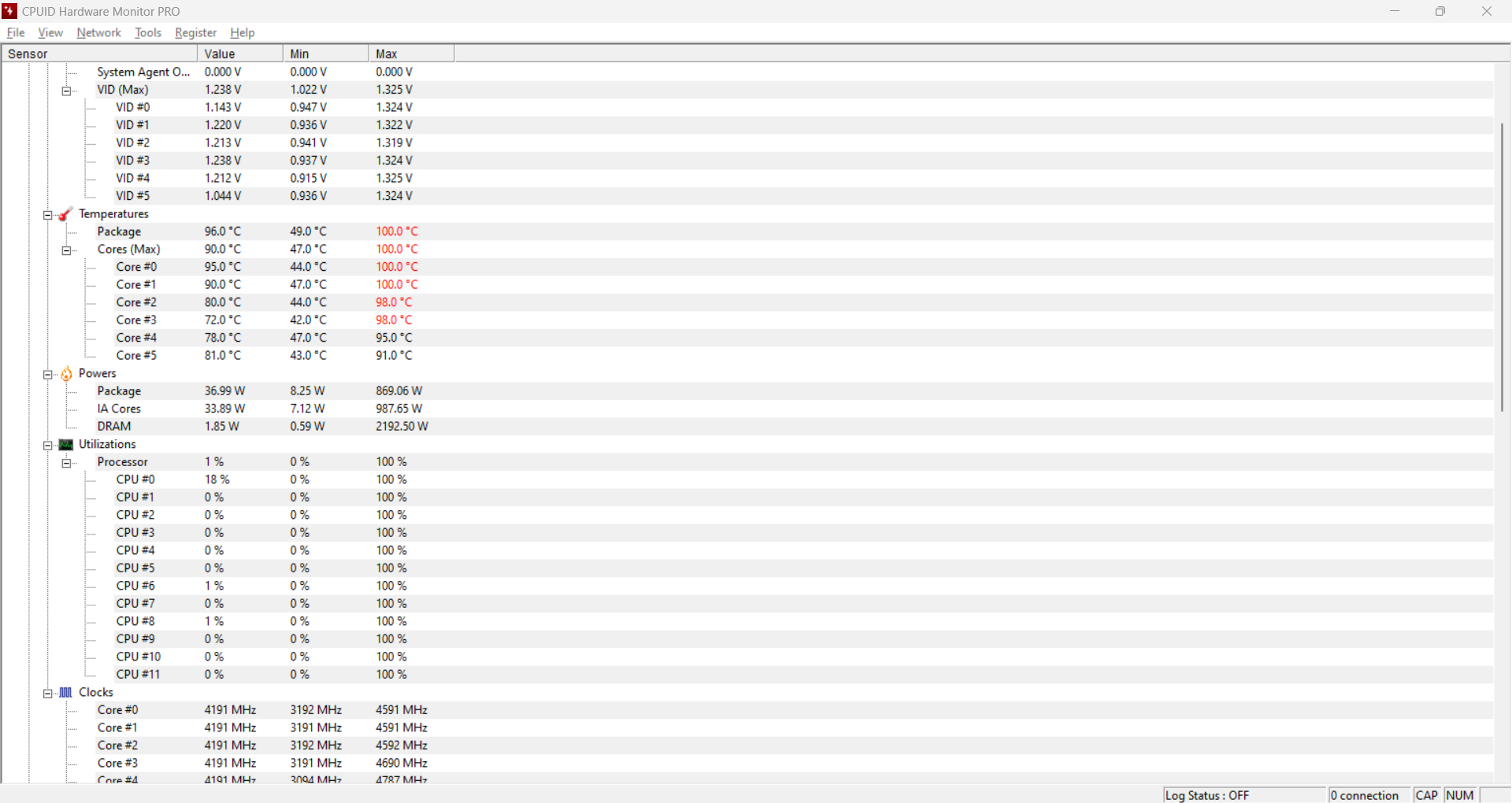Screen dimensions: 1512x803
Task: Open the Tools menu
Action: pyautogui.click(x=147, y=32)
